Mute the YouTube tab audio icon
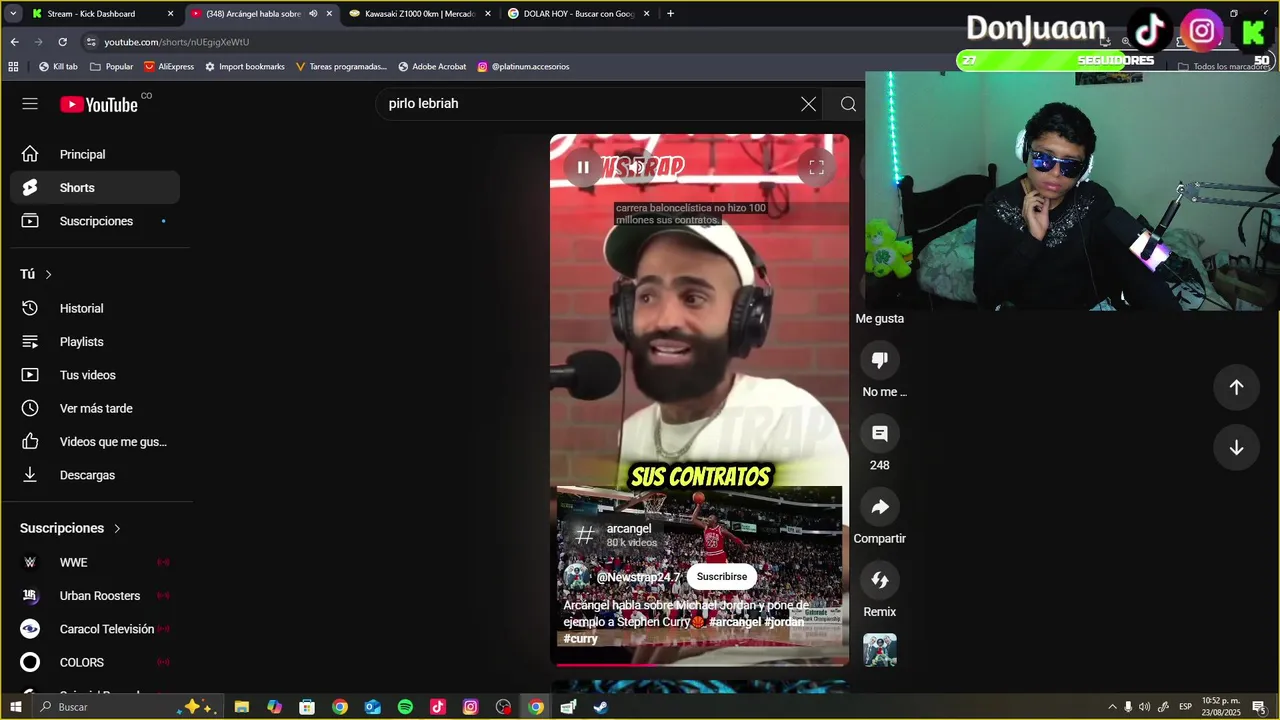The image size is (1280, 720). pos(314,14)
